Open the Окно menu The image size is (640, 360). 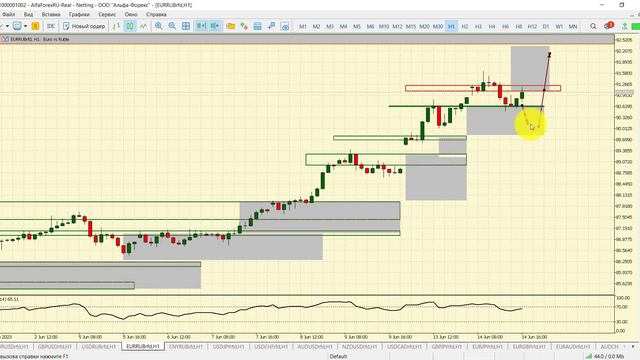131,14
